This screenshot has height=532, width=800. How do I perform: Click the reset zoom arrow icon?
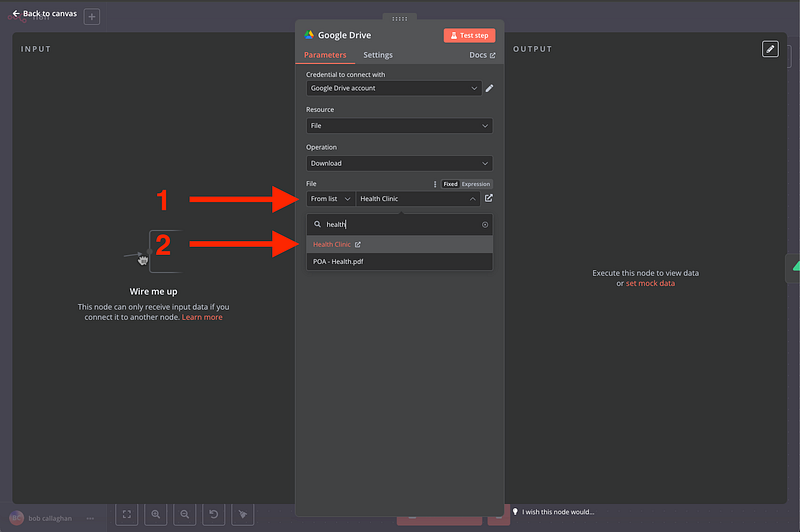[x=214, y=514]
